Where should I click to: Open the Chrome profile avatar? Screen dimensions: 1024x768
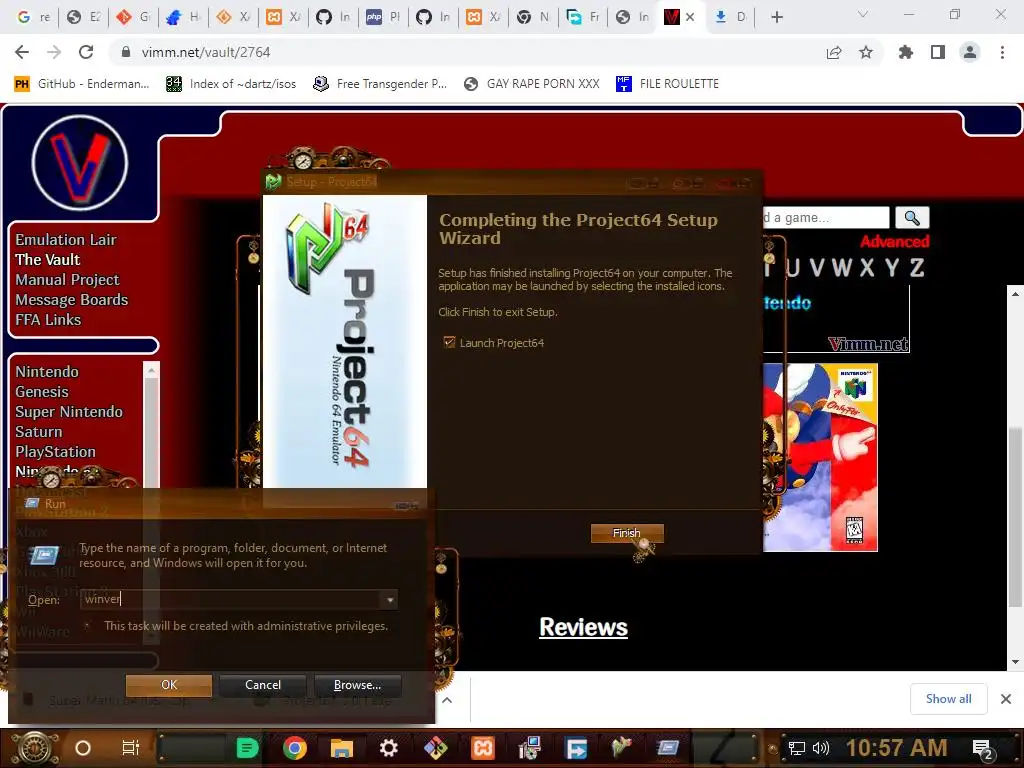[970, 52]
